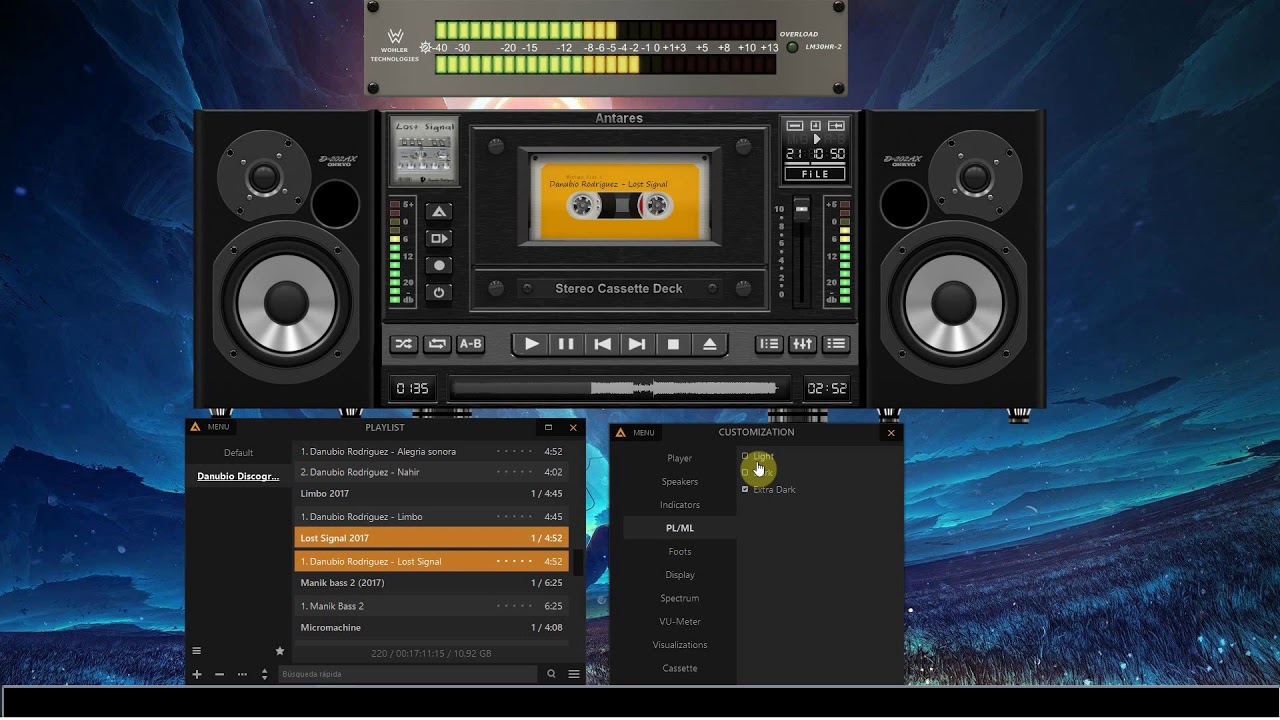Select the Default playlist tab

(x=238, y=453)
